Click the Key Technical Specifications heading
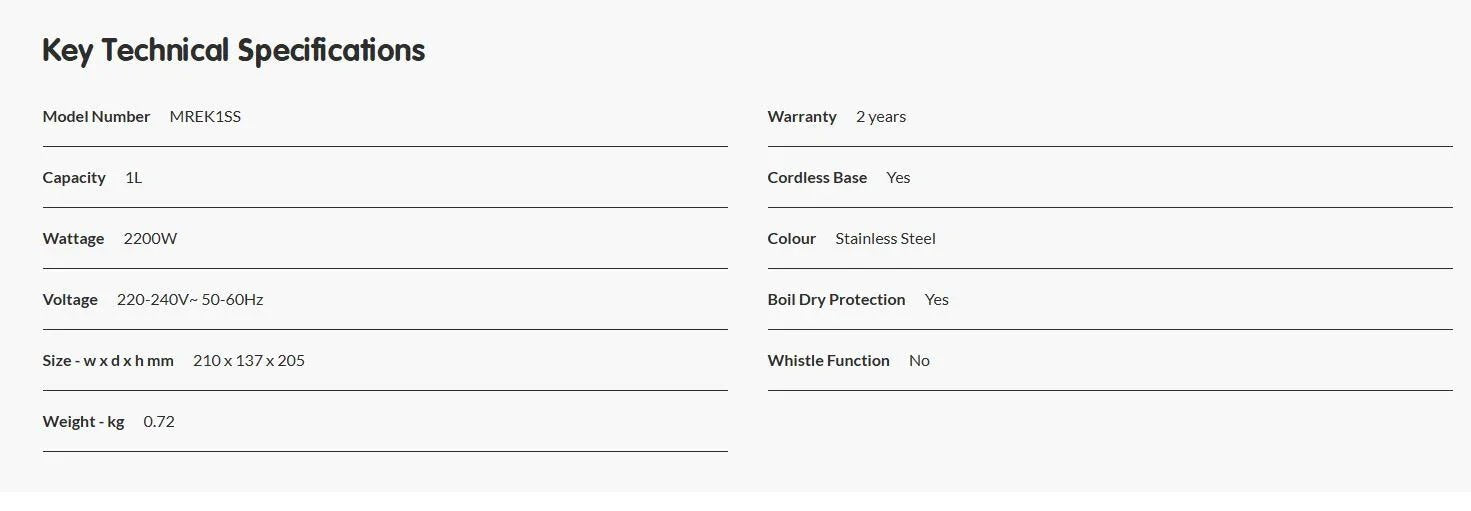1471x511 pixels. pos(233,50)
